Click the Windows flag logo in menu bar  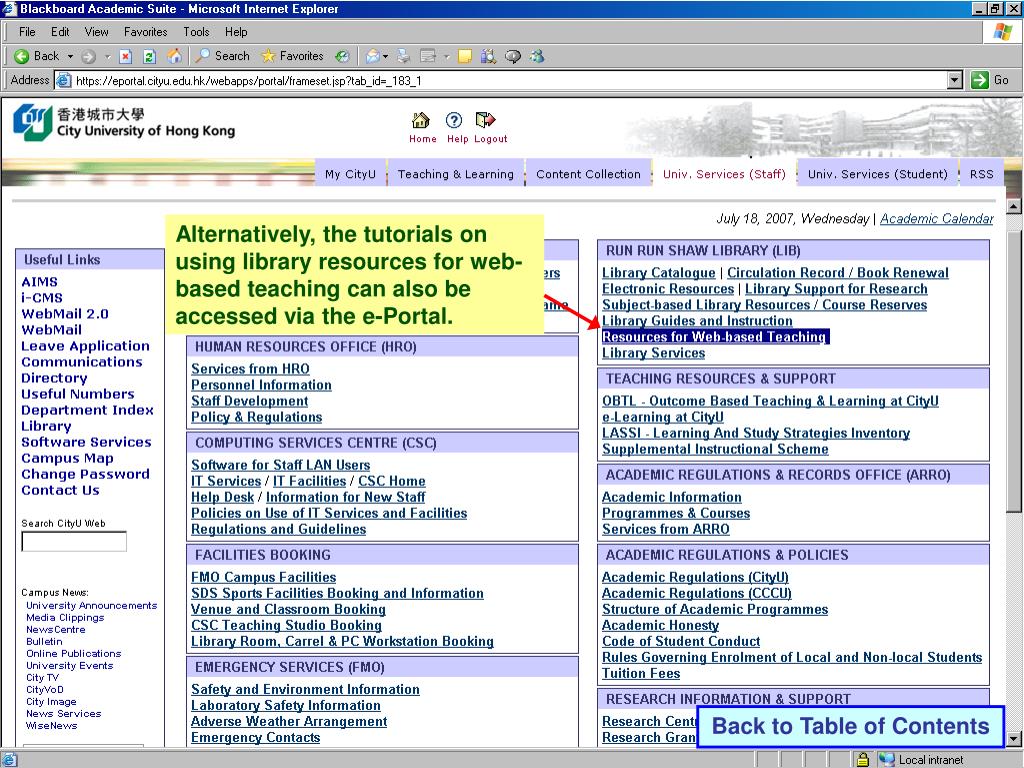coord(1003,32)
